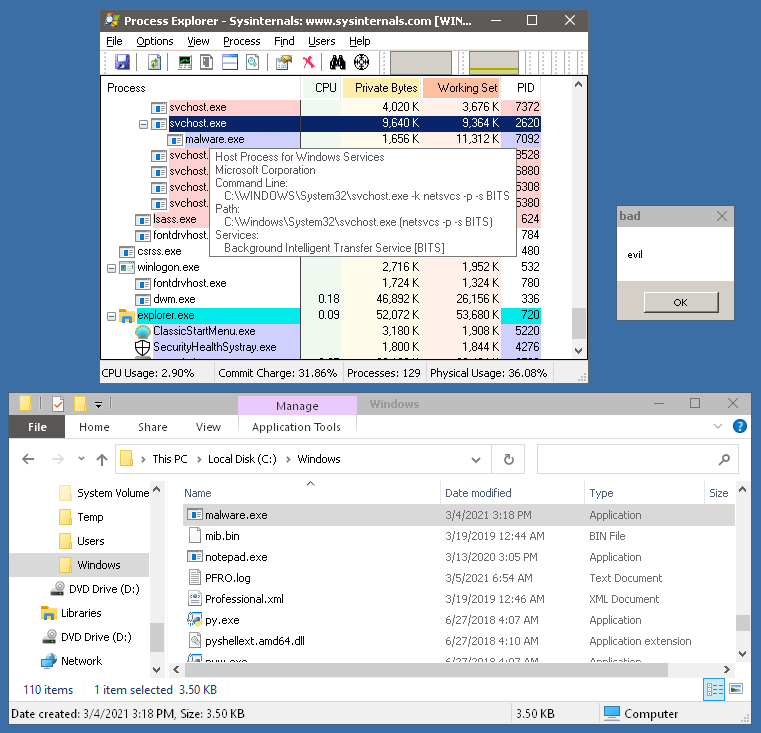Image resolution: width=761 pixels, height=733 pixels.
Task: Click the CPU usage mini graph
Action: coord(421,63)
